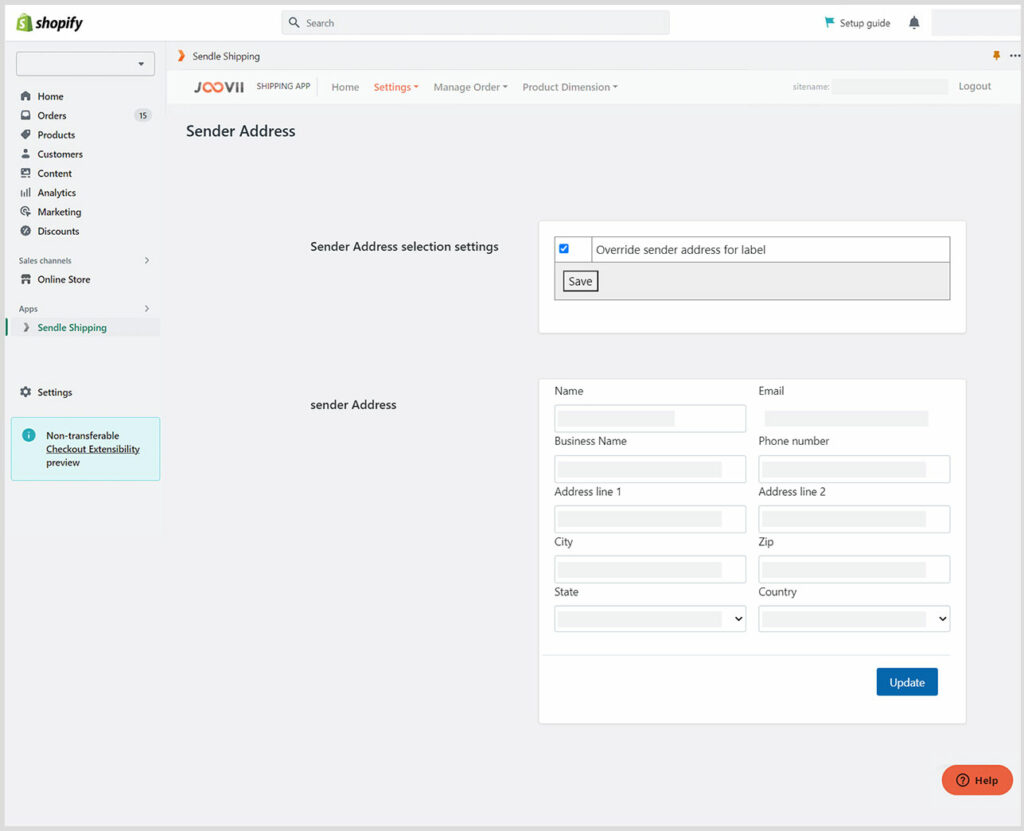Screen dimensions: 1024x831
Task: Open notifications bell icon
Action: [x=914, y=23]
